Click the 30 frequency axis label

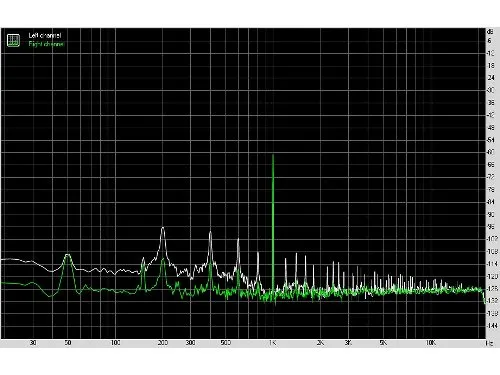coord(33,343)
